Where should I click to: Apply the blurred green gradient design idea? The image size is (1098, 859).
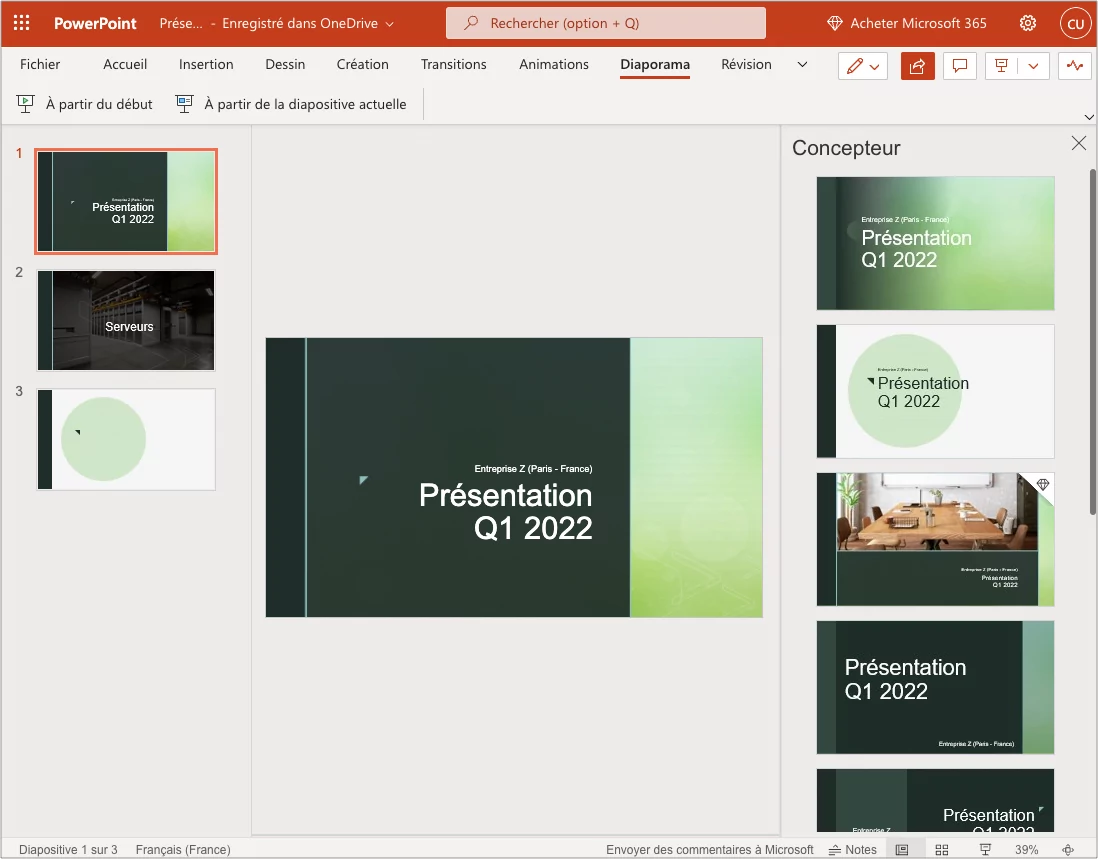point(935,243)
